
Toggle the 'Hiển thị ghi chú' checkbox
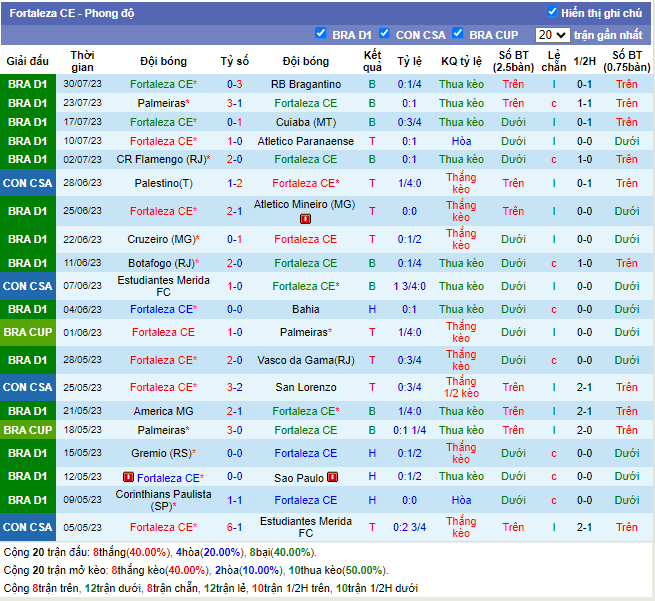pyautogui.click(x=552, y=12)
